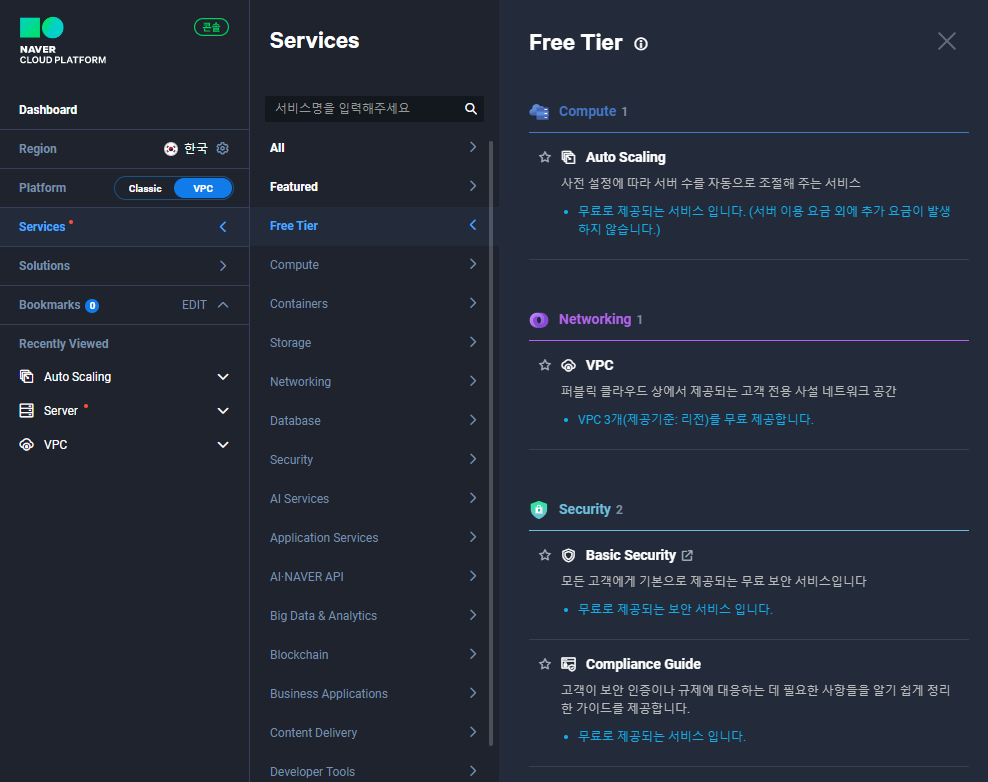
Task: Open region settings gear icon
Action: point(222,148)
